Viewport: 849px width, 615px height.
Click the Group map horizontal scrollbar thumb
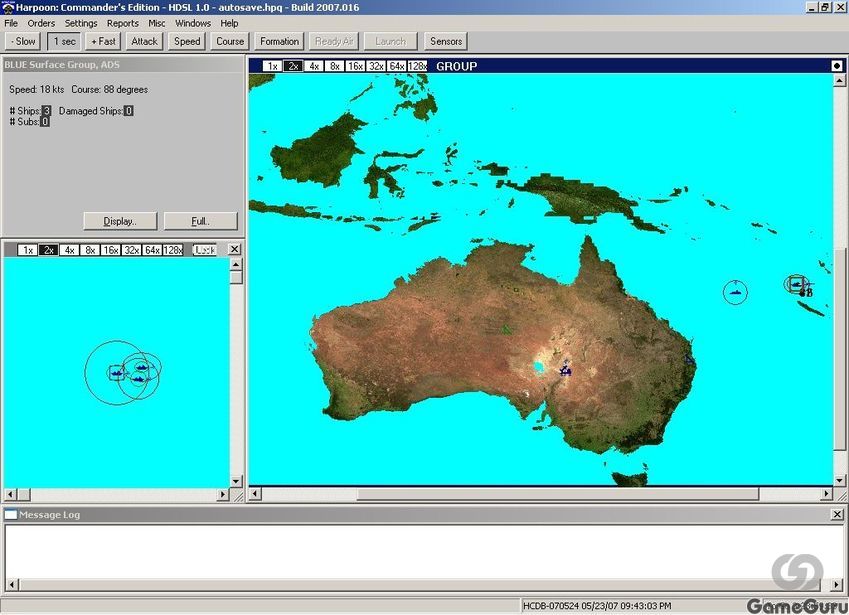558,494
